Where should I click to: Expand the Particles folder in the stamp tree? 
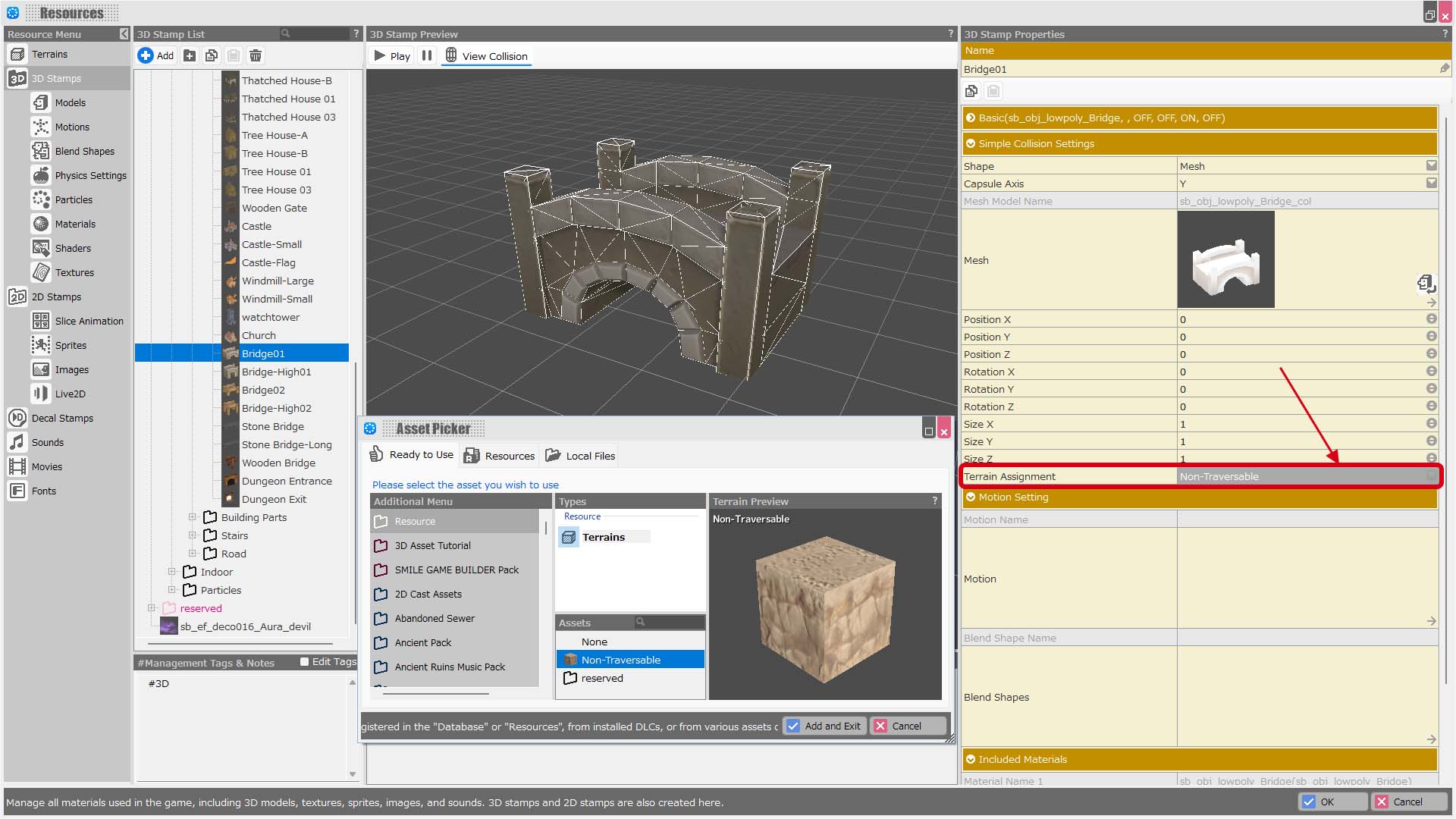172,590
